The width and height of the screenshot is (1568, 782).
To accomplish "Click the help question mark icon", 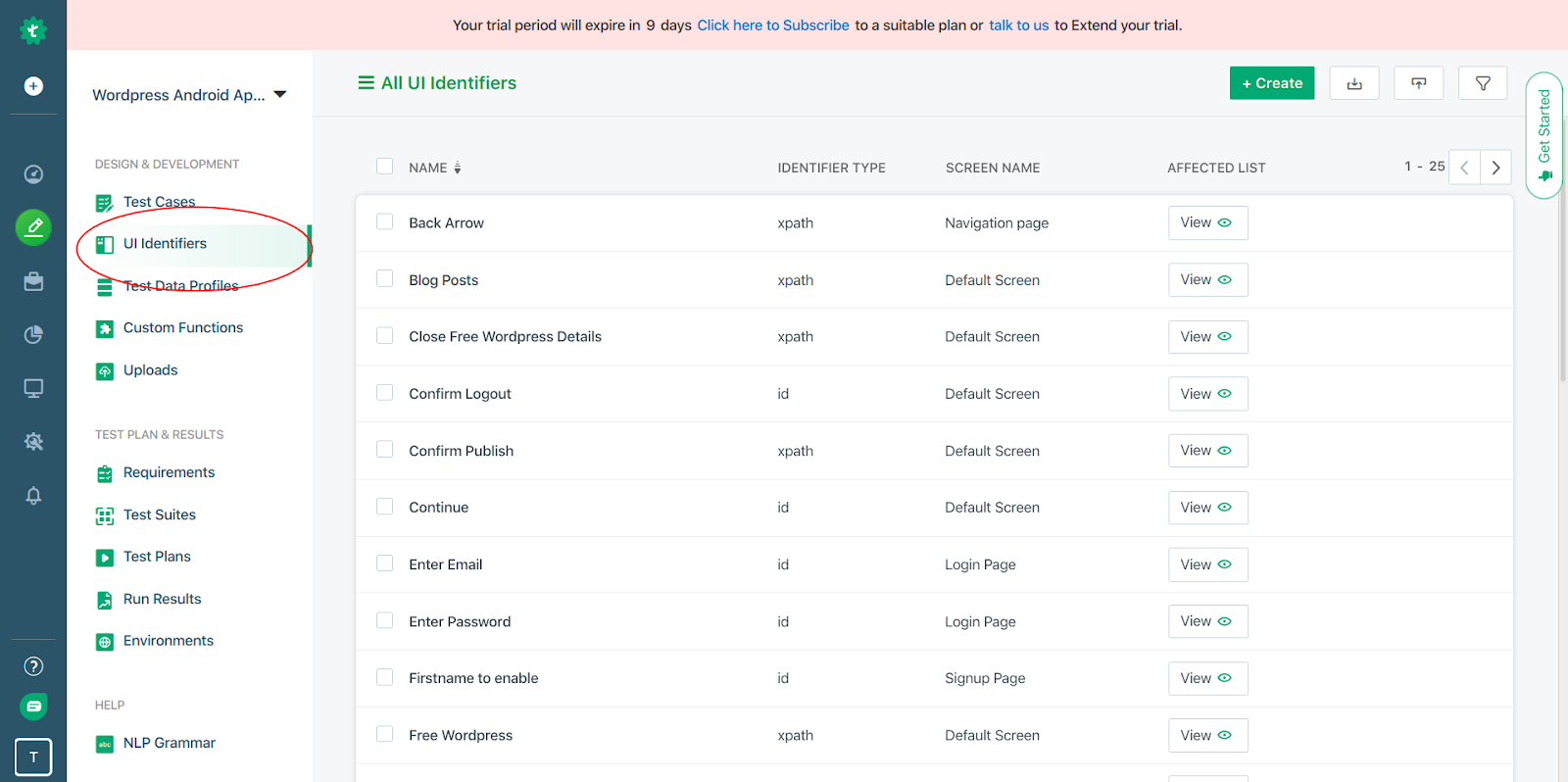I will pyautogui.click(x=33, y=666).
